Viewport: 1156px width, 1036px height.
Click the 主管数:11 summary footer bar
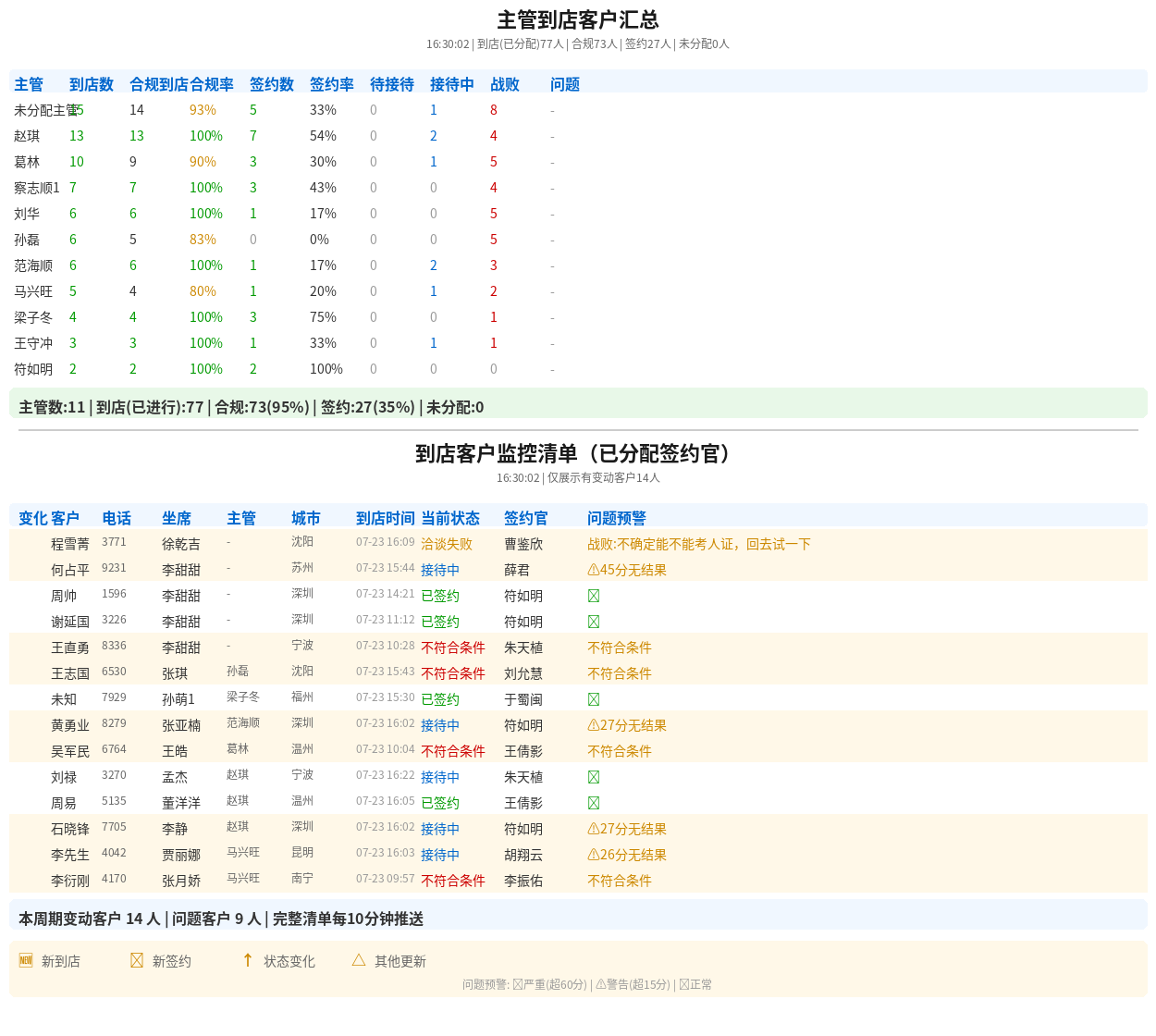[578, 403]
